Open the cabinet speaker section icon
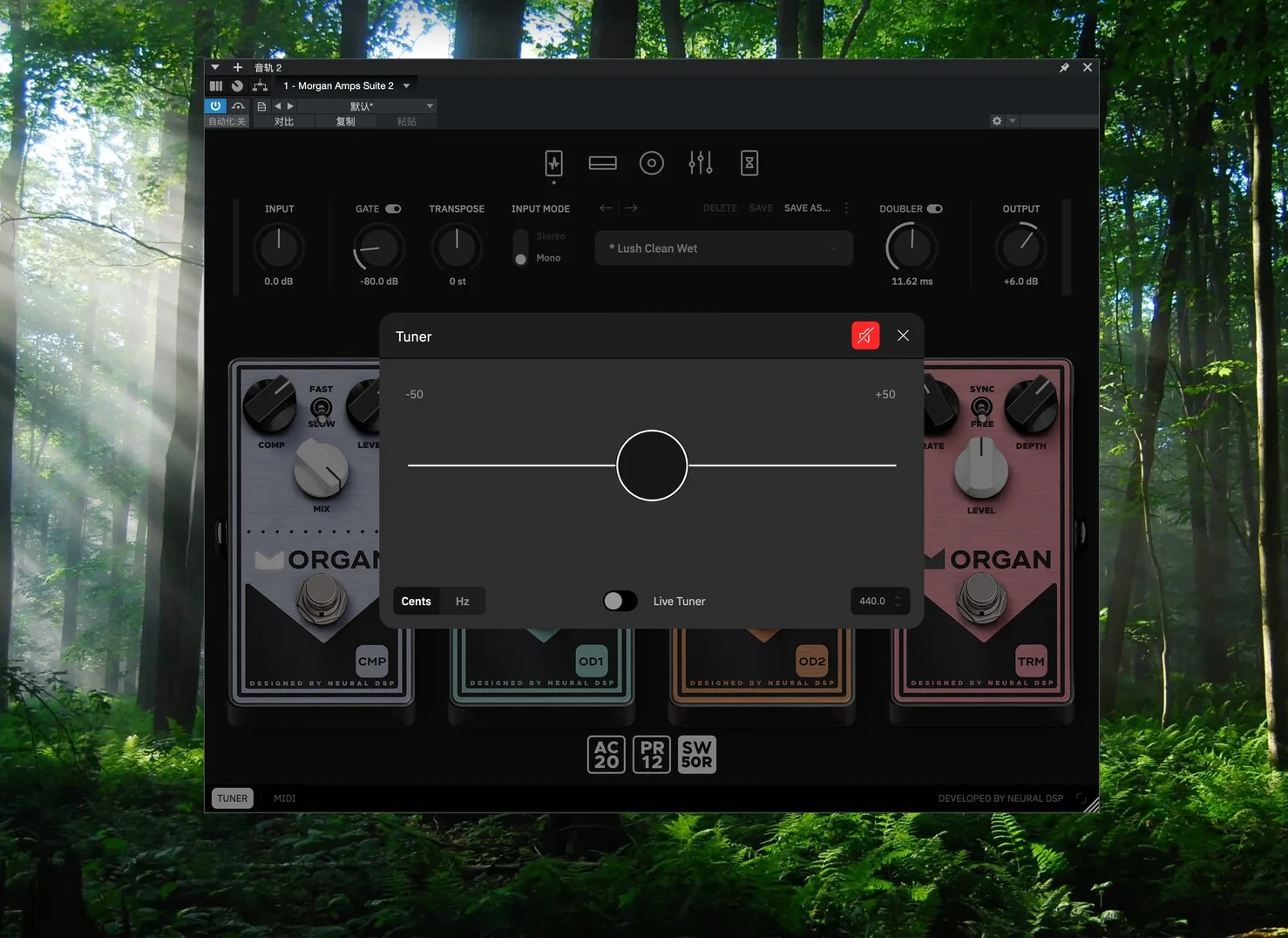Image resolution: width=1288 pixels, height=938 pixels. tap(651, 163)
